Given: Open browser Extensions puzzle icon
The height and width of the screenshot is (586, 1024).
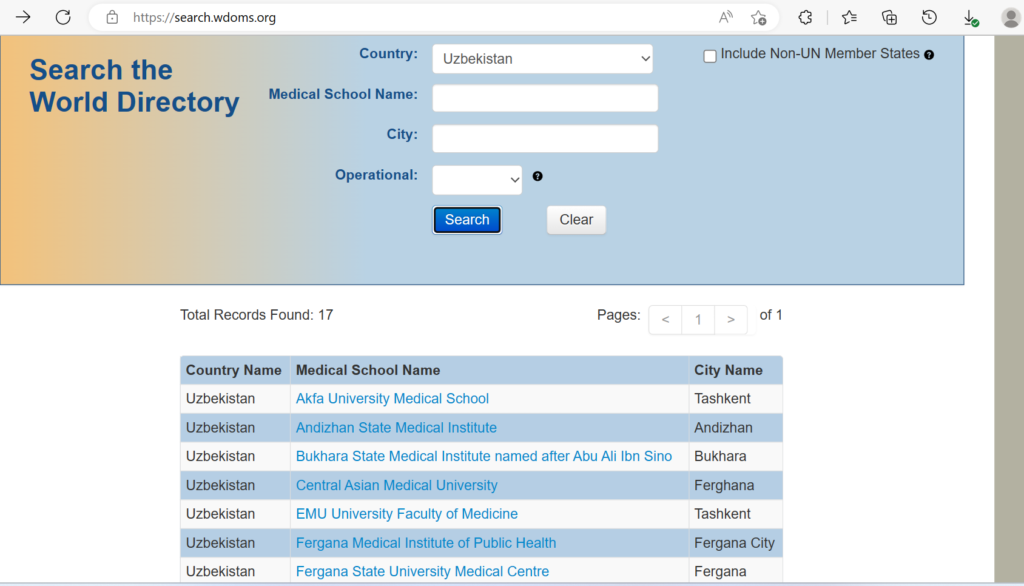Looking at the screenshot, I should (x=805, y=18).
